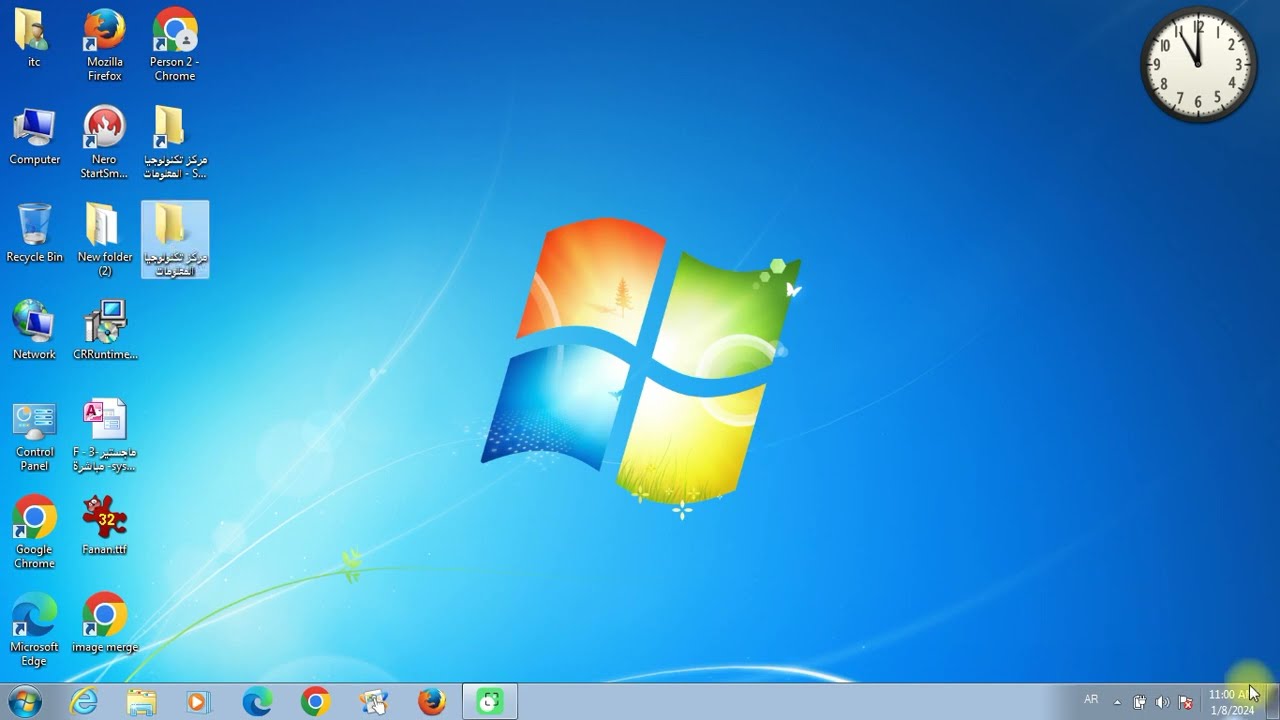Open Windows Media Player from taskbar

click(x=198, y=702)
